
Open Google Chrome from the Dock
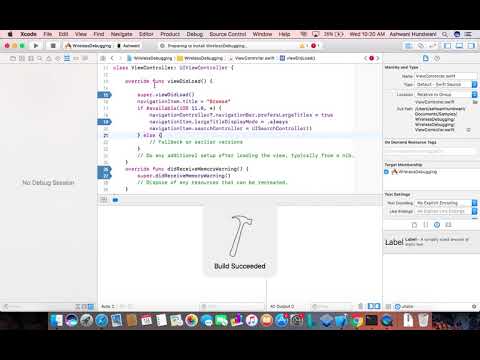click(357, 321)
